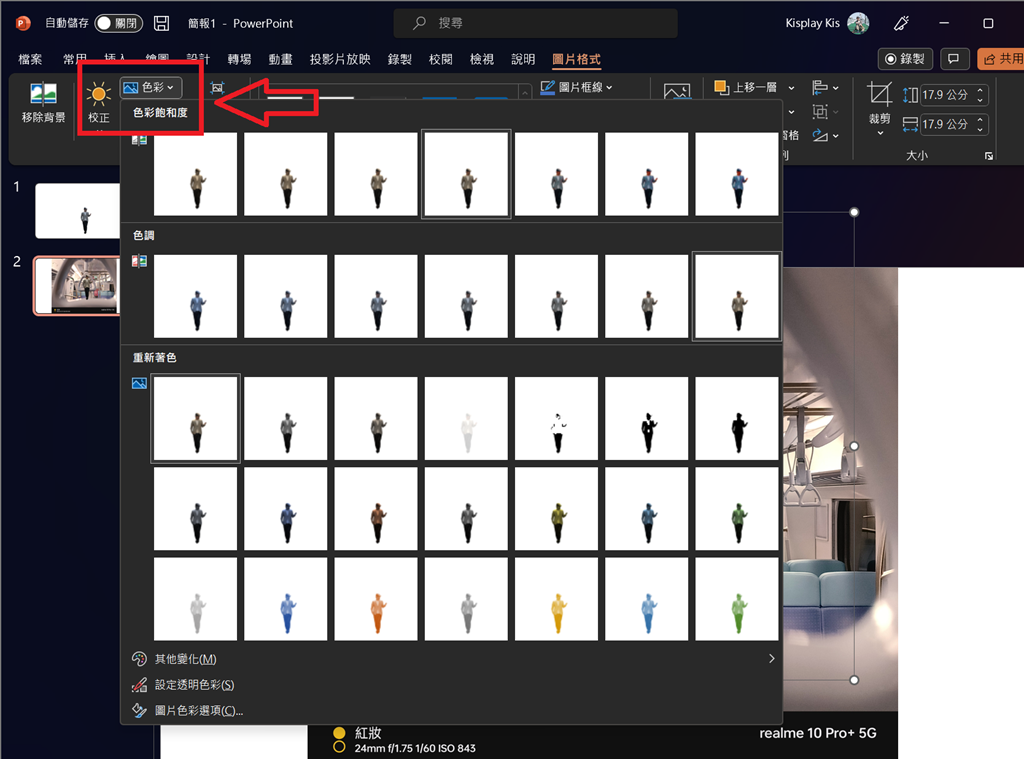Click the pen/ink icon beside user avatar
This screenshot has width=1024, height=759.
tap(901, 24)
